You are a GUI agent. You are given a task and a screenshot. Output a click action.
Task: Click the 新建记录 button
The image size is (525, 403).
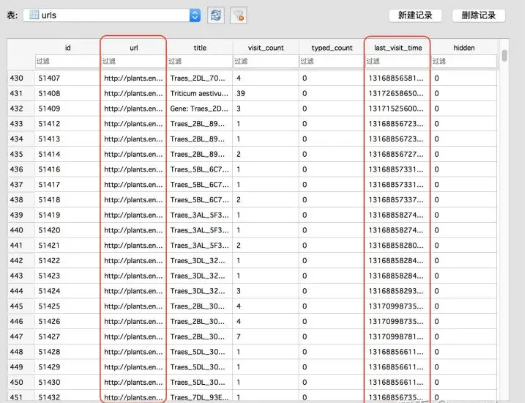point(415,15)
